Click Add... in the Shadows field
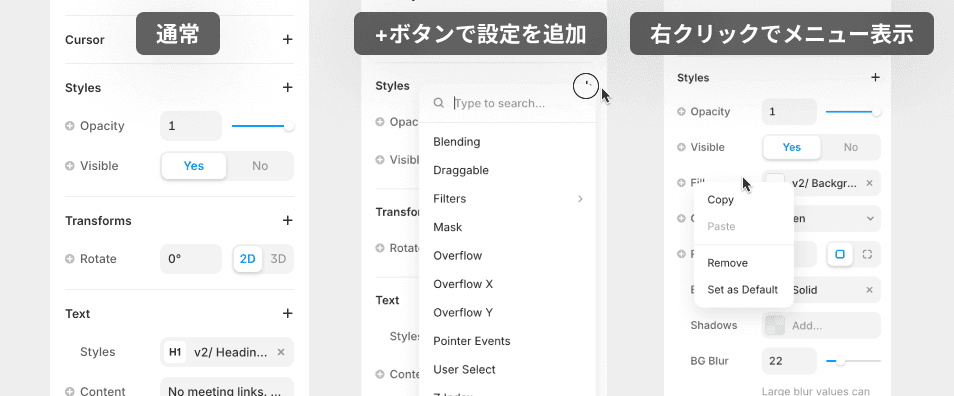The width and height of the screenshot is (954, 396). 807,325
